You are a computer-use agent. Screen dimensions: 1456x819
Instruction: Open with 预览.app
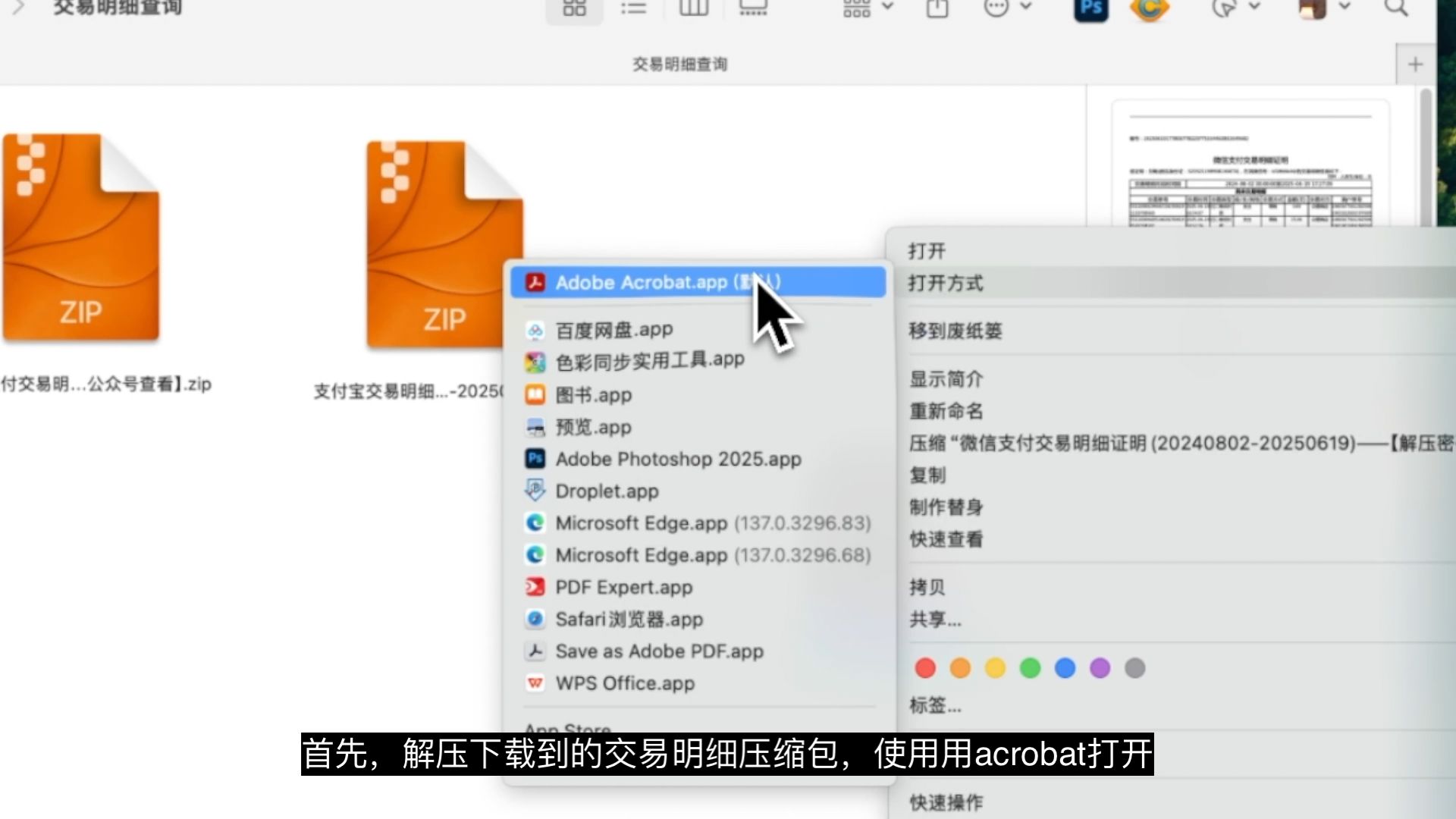pos(698,427)
